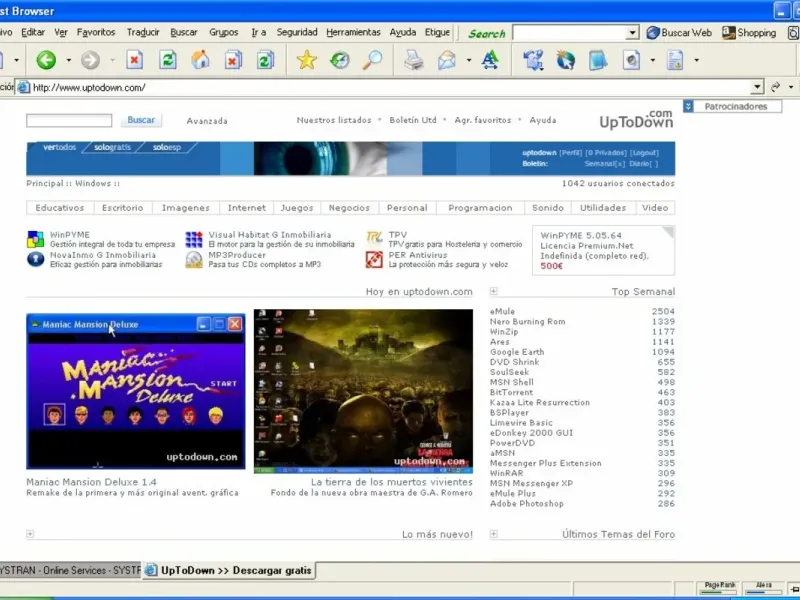Expand the Top Semanal section
This screenshot has width=800, height=600.
tap(494, 292)
